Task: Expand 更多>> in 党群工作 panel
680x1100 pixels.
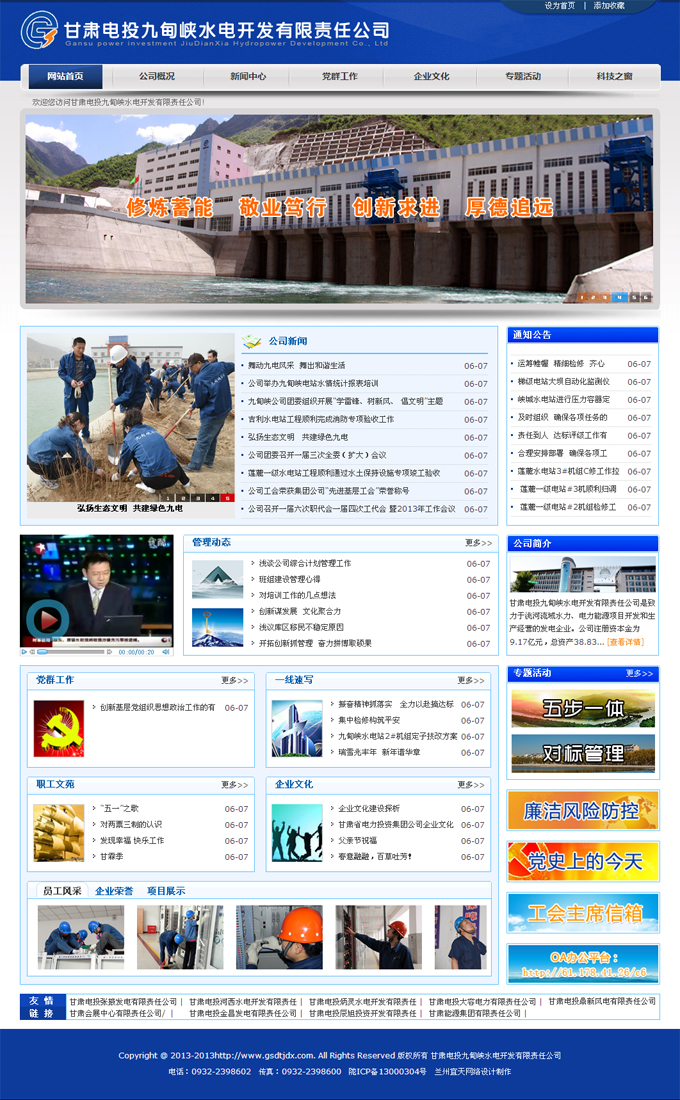Action: [234, 680]
